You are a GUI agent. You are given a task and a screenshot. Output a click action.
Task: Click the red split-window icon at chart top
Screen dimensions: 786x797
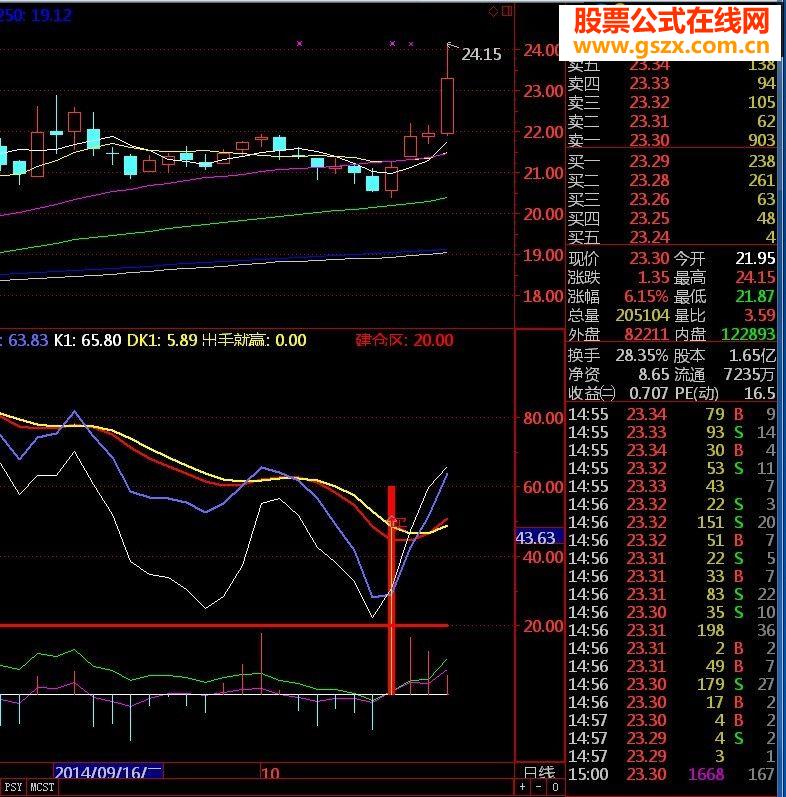click(x=507, y=11)
